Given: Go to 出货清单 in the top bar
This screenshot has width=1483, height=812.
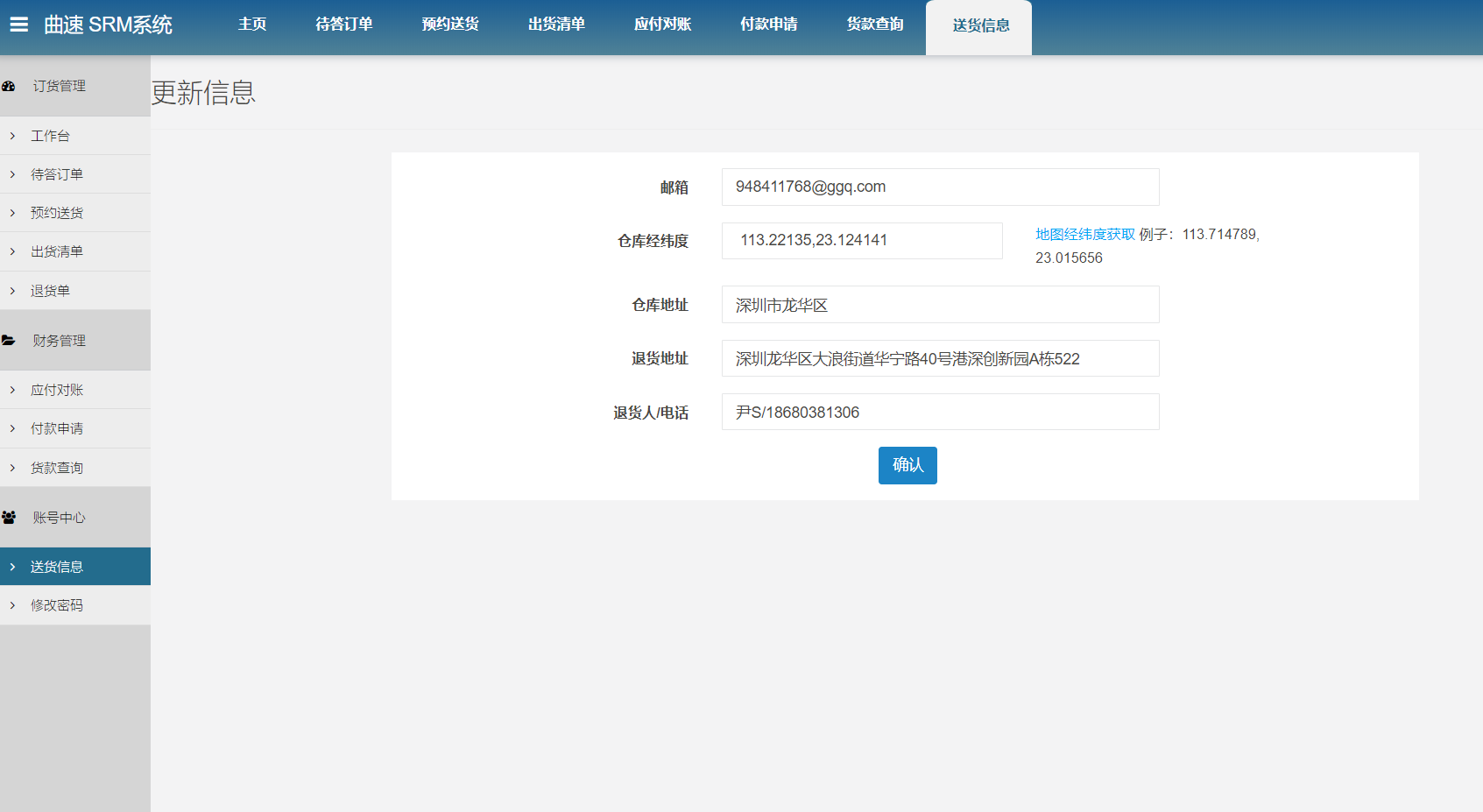Looking at the screenshot, I should point(556,25).
